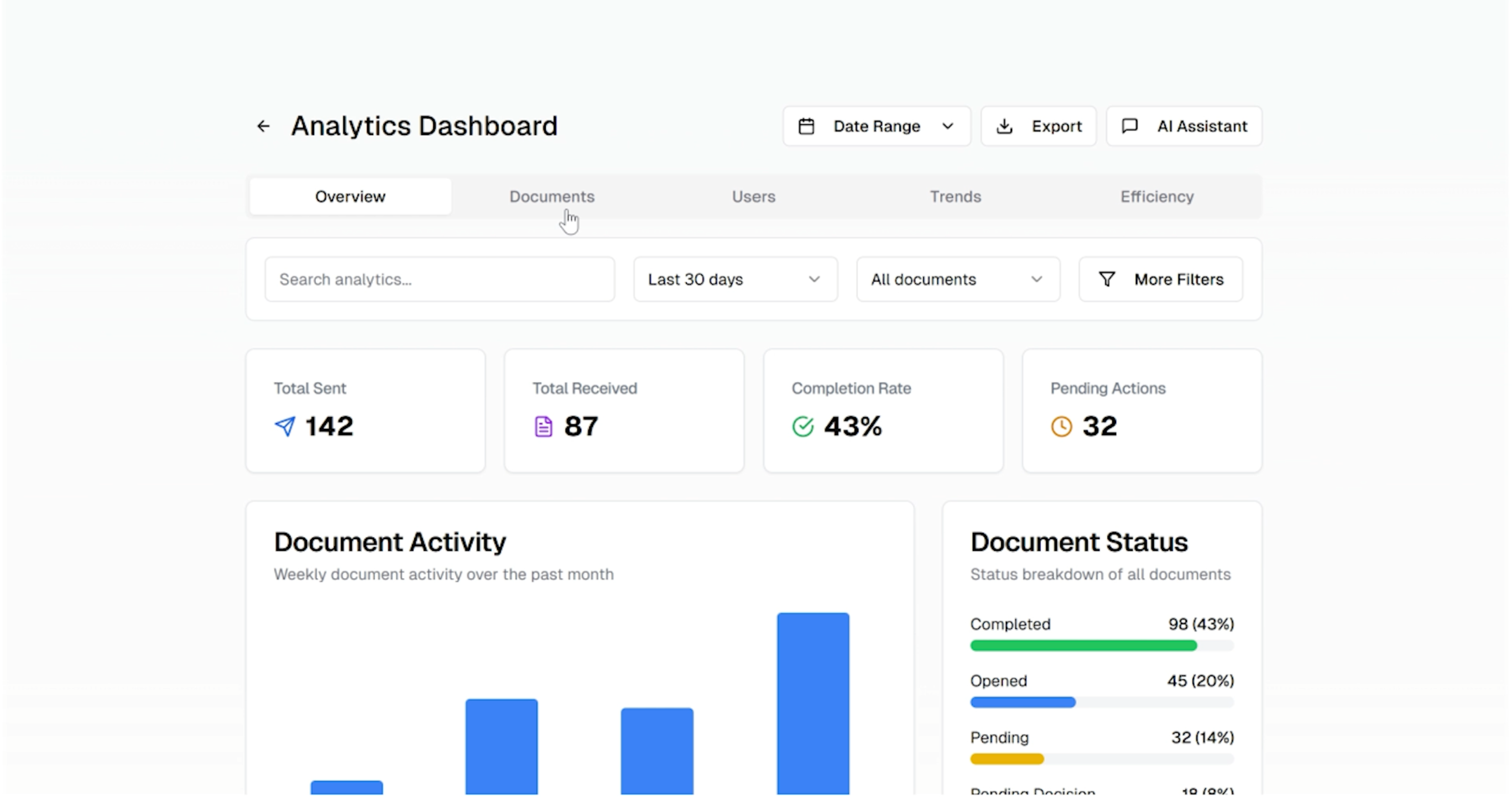The height and width of the screenshot is (797, 1512).
Task: Click the funnel icon on More Filters
Action: coord(1107,279)
